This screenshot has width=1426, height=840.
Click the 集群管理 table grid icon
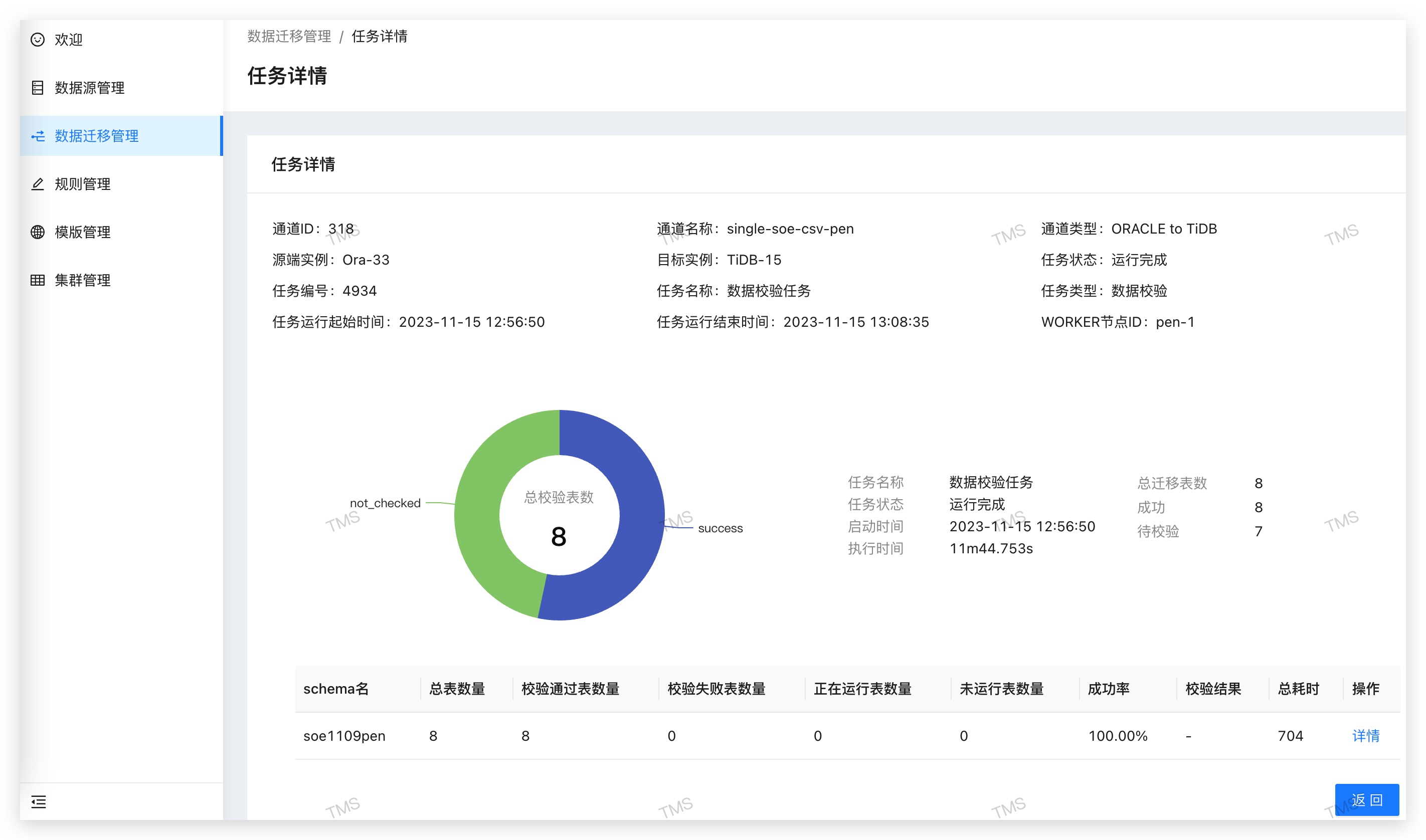38,280
